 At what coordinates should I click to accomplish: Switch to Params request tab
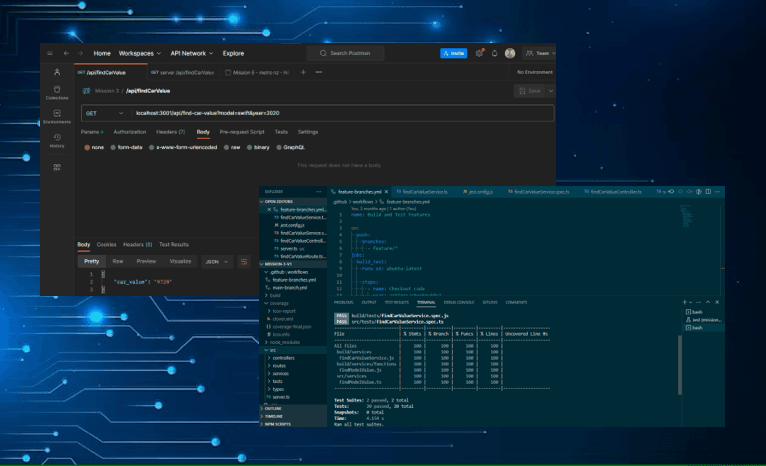[x=91, y=132]
